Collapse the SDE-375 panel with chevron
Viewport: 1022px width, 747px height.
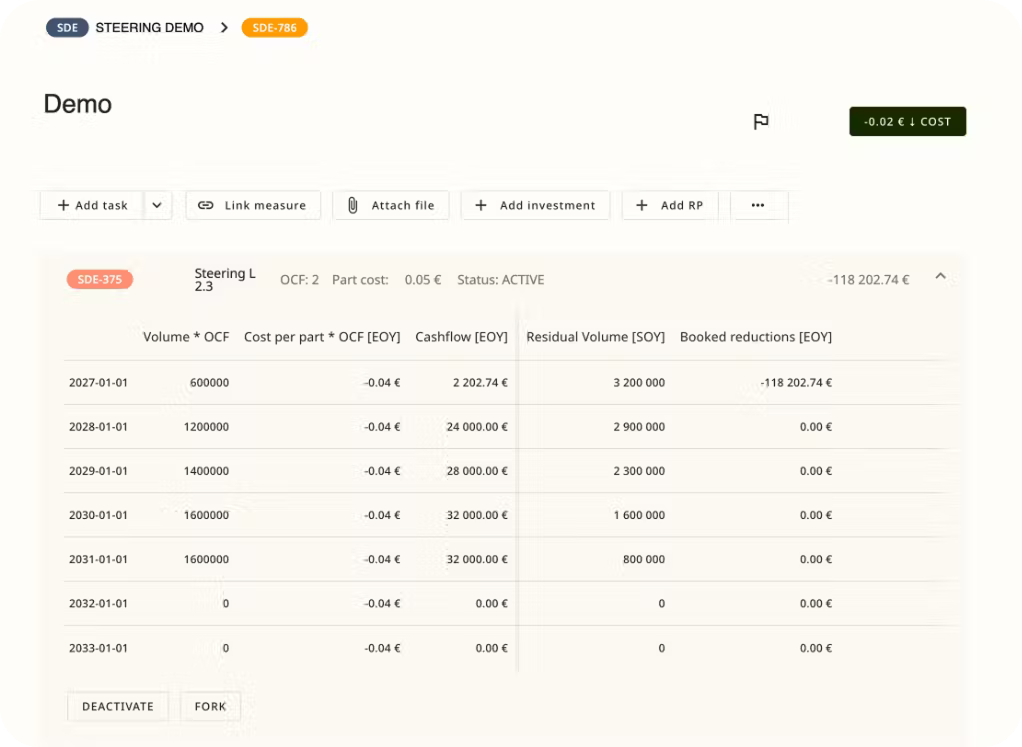point(940,276)
